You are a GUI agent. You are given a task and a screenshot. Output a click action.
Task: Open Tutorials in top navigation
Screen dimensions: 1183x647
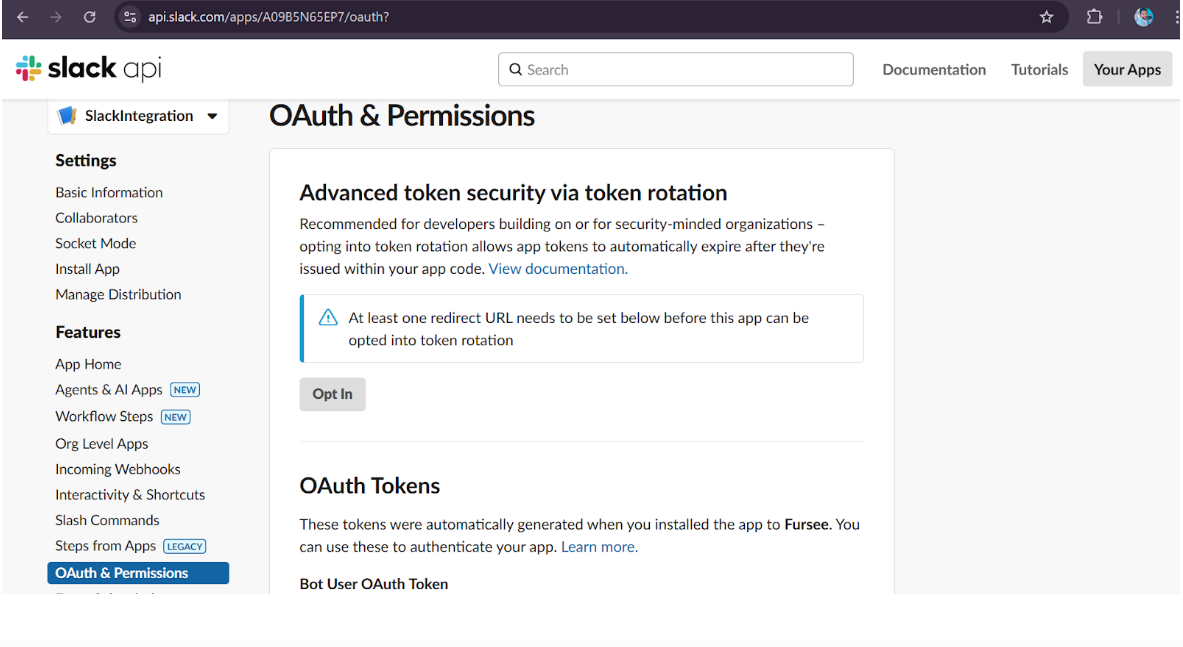click(x=1039, y=69)
